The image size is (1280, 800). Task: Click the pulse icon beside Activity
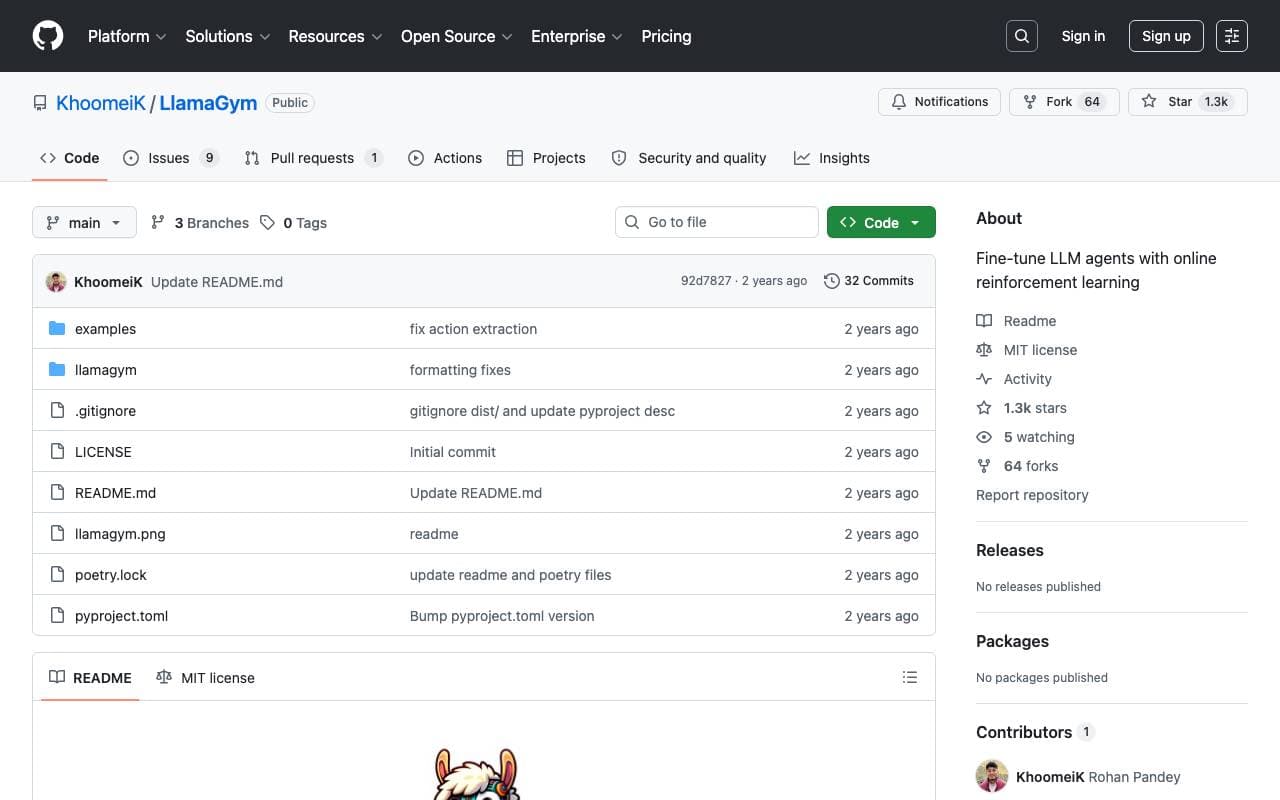point(984,379)
